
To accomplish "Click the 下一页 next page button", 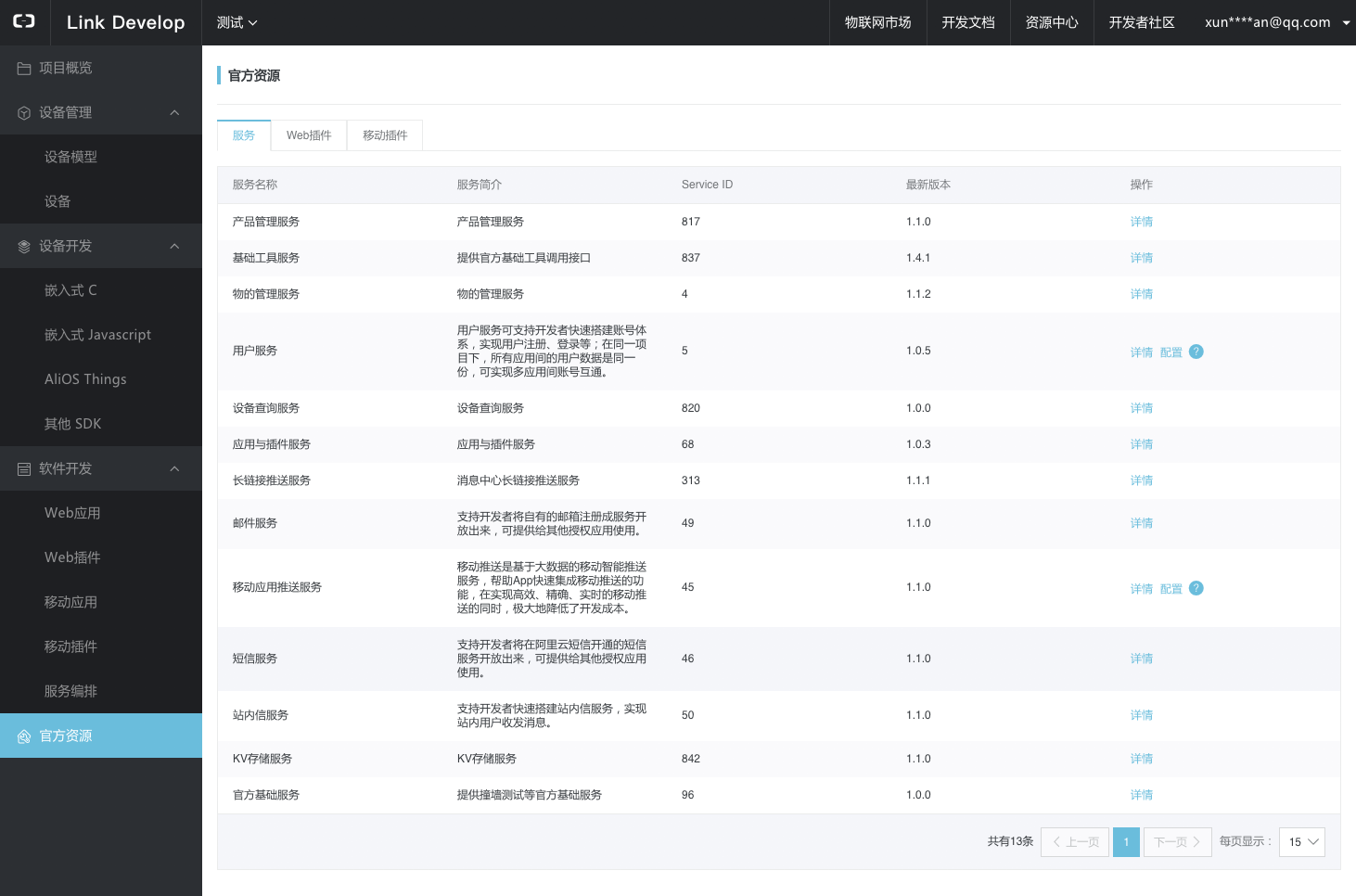I will pos(1178,842).
